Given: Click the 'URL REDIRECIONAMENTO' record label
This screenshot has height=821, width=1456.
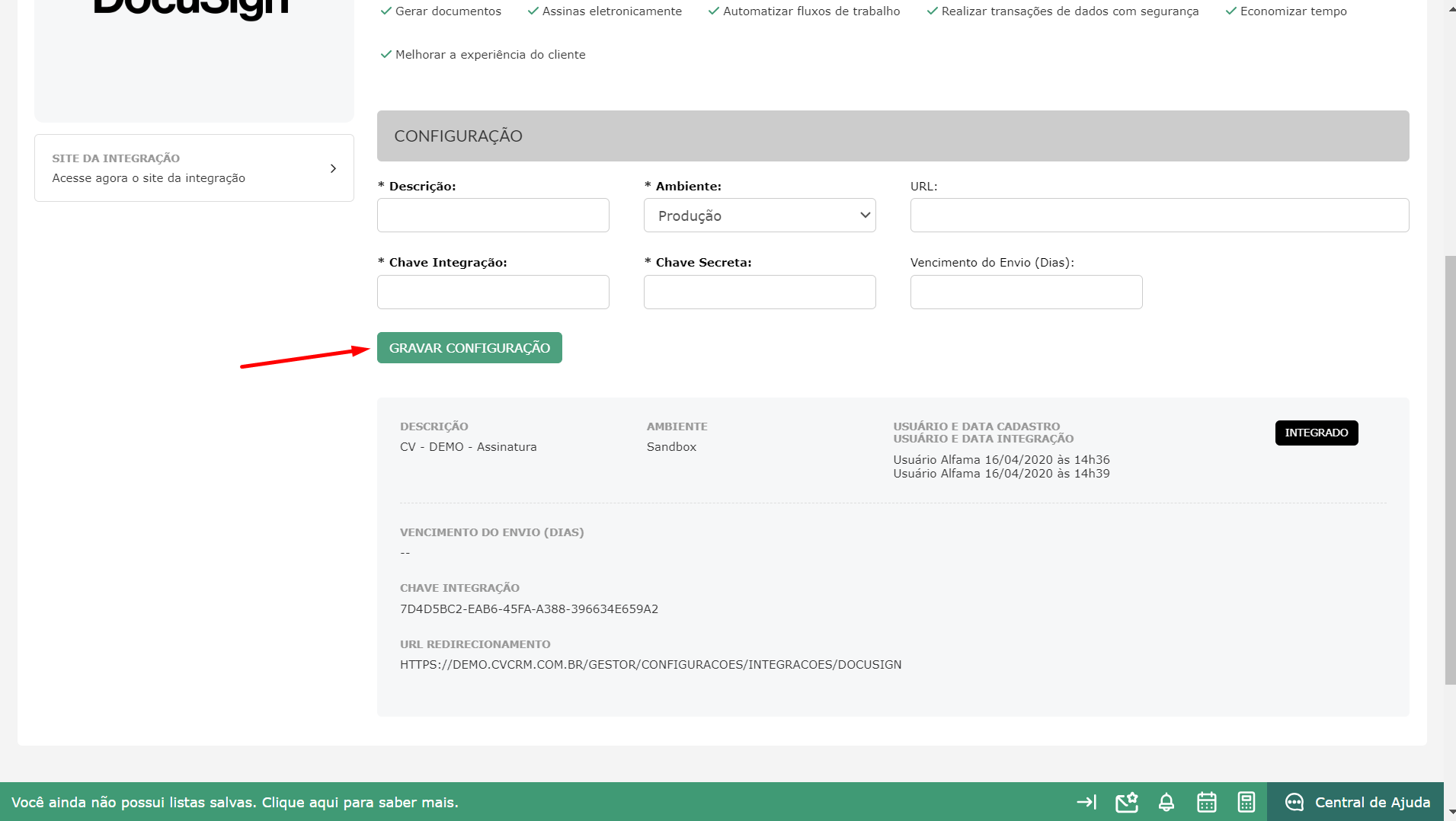Looking at the screenshot, I should point(475,644).
